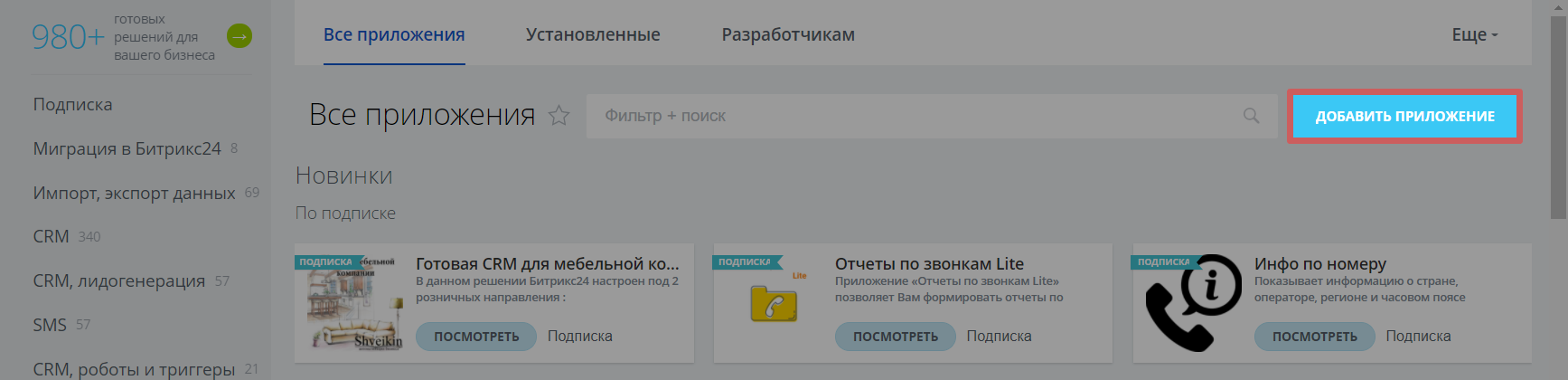Image resolution: width=1568 pixels, height=380 pixels.
Task: Click the green arrow circle icon
Action: click(239, 36)
